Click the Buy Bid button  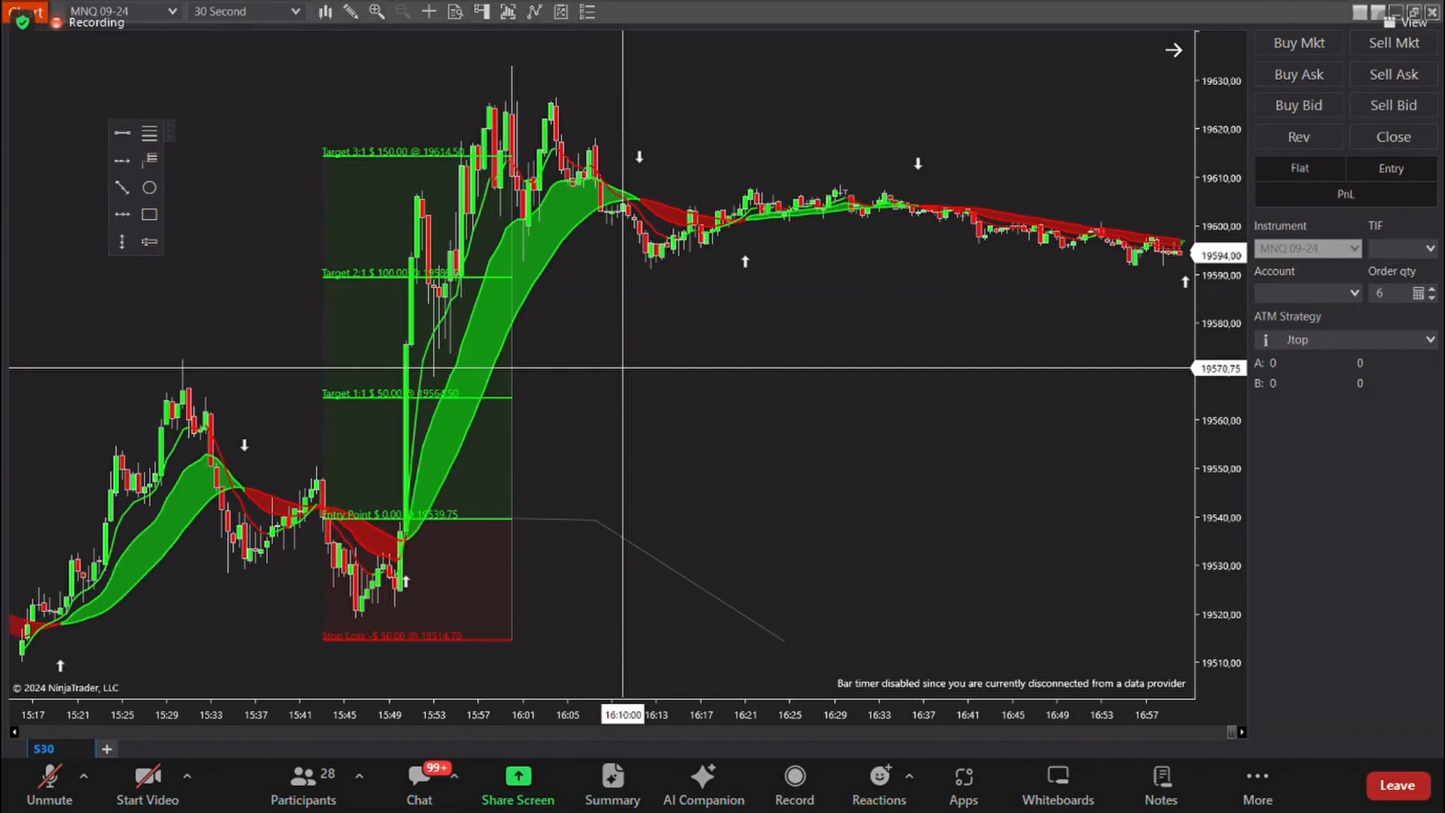tap(1299, 105)
